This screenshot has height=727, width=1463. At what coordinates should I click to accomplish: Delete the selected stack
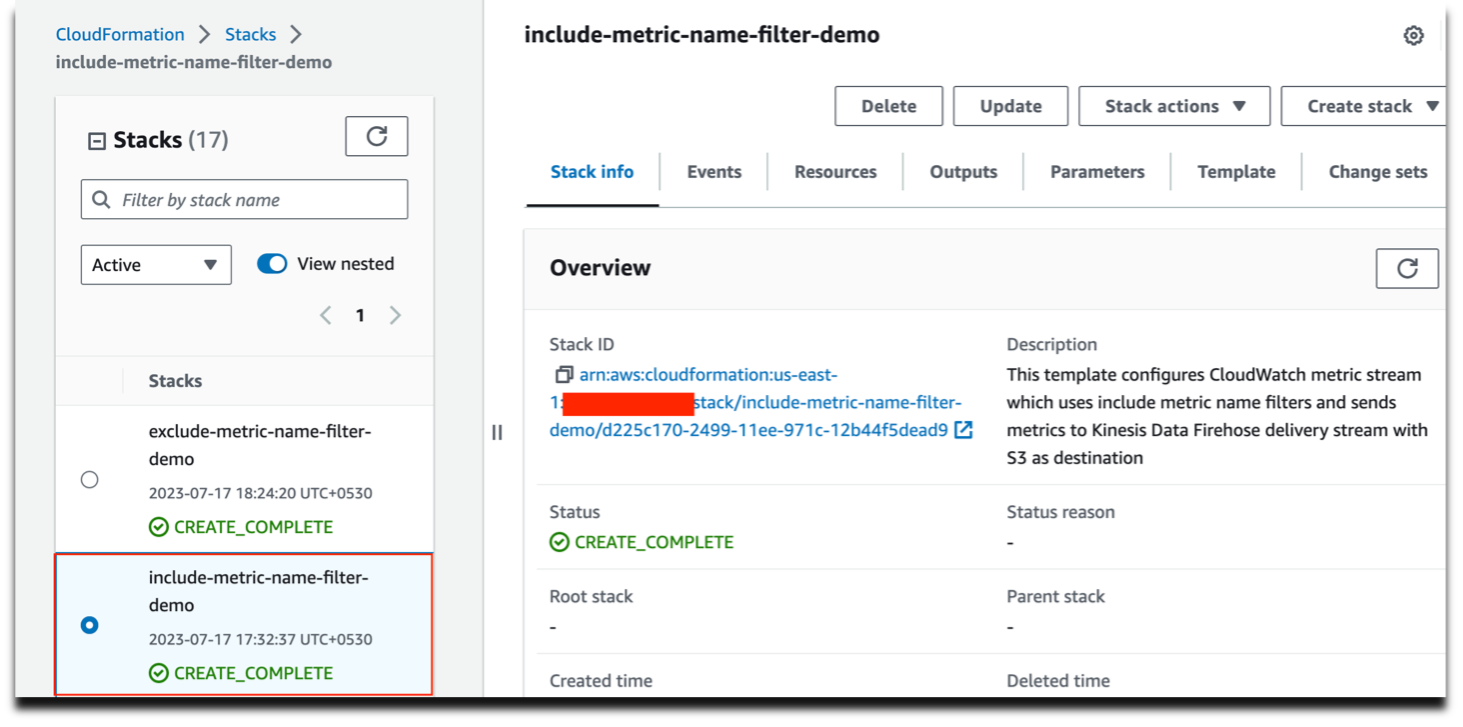888,105
